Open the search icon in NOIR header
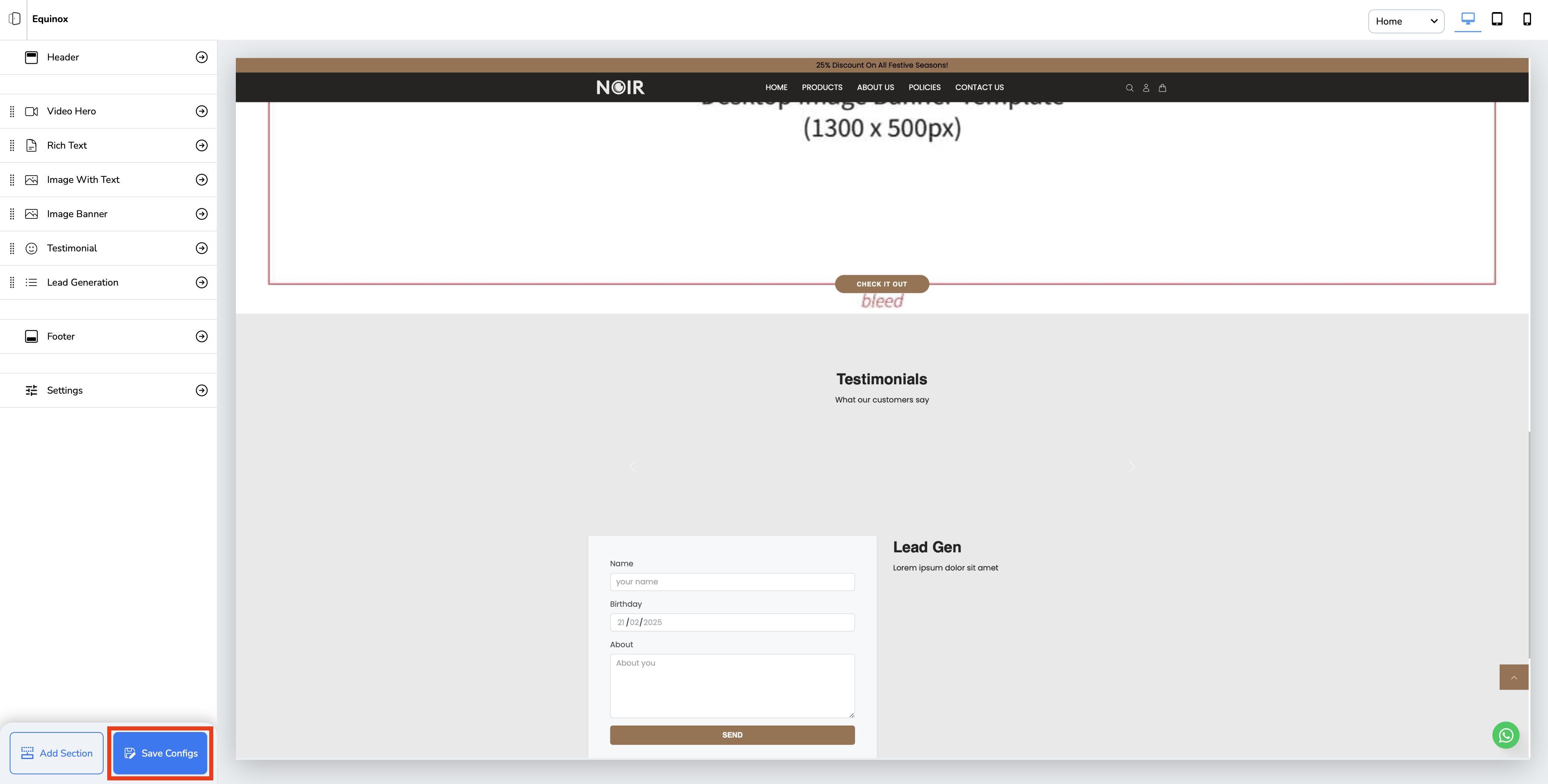1548x784 pixels. pyautogui.click(x=1129, y=88)
